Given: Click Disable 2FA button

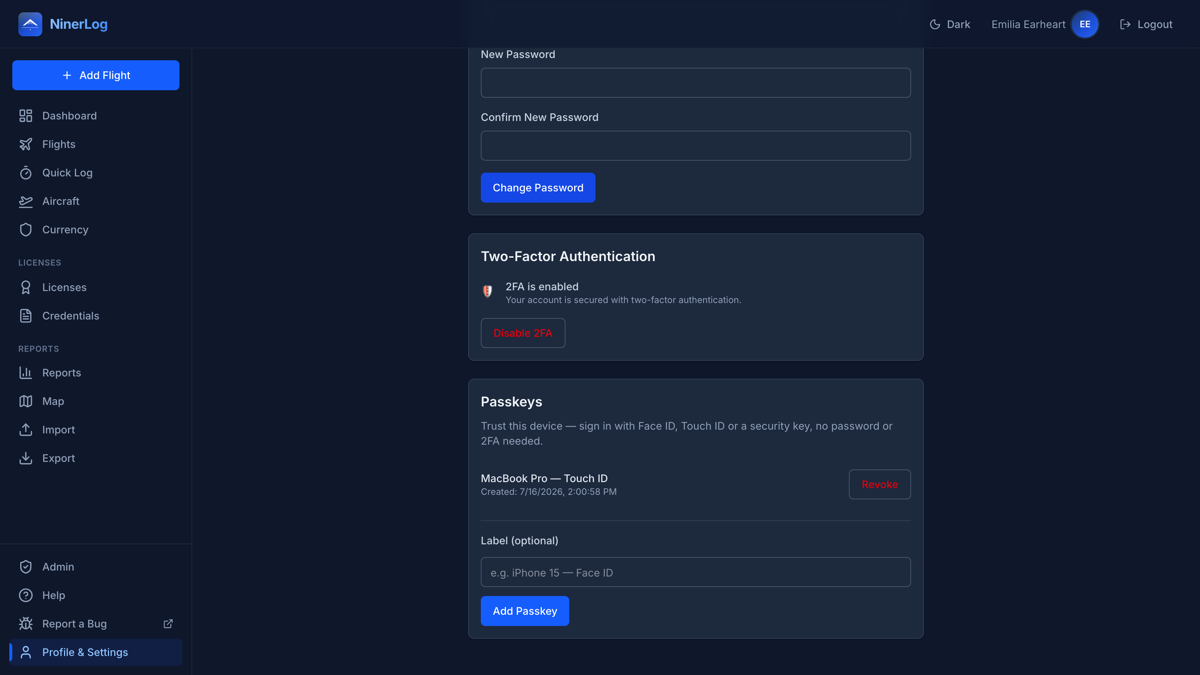Looking at the screenshot, I should click(x=523, y=333).
